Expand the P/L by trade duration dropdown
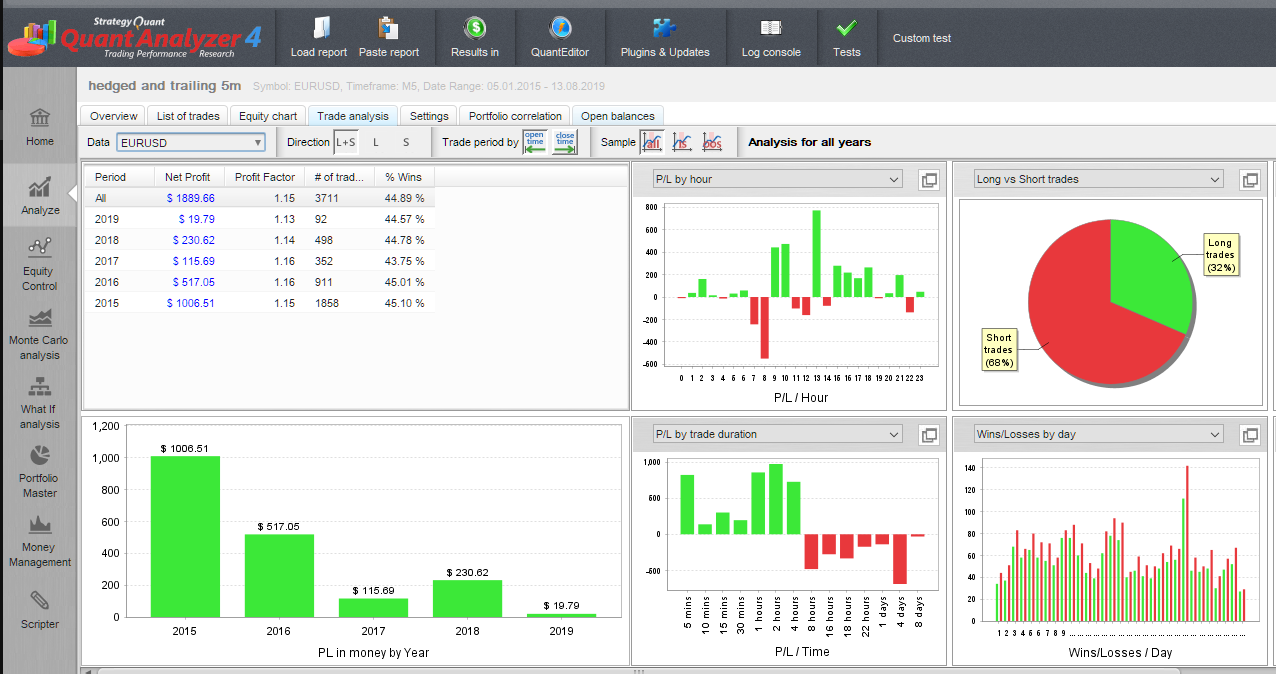 coord(777,435)
